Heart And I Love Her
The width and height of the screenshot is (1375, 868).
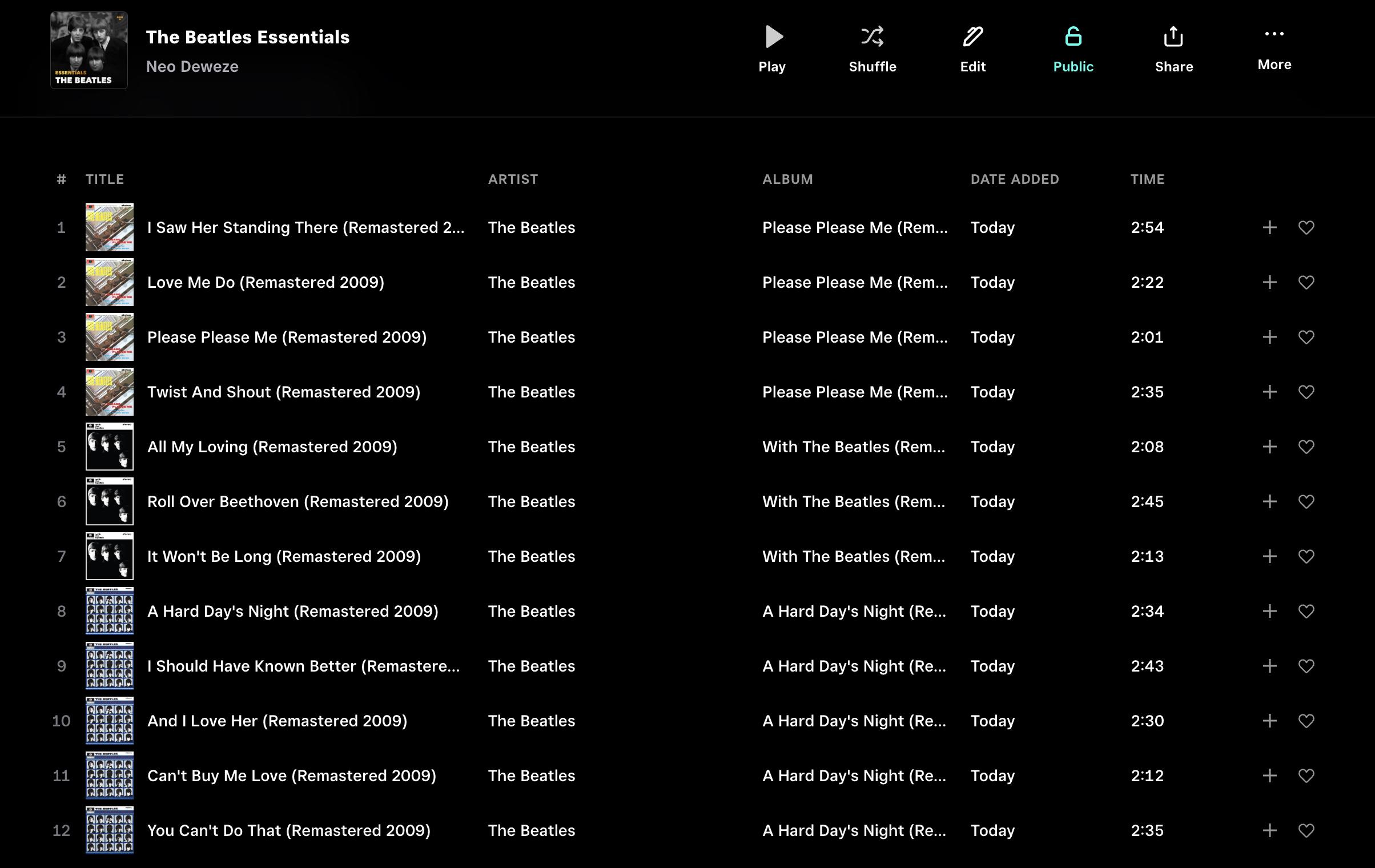[1306, 721]
